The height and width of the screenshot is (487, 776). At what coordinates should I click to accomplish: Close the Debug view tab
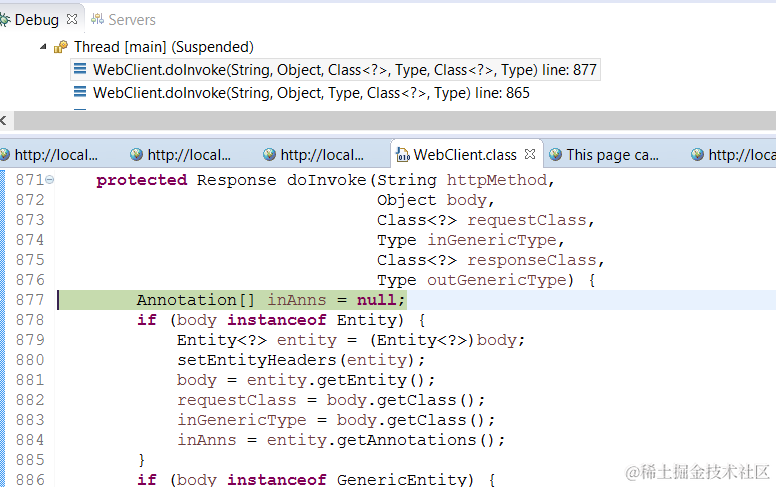(72, 19)
